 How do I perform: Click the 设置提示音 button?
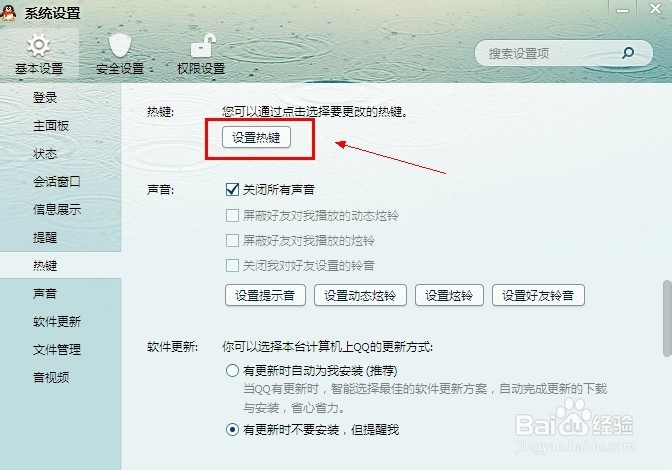click(x=265, y=295)
